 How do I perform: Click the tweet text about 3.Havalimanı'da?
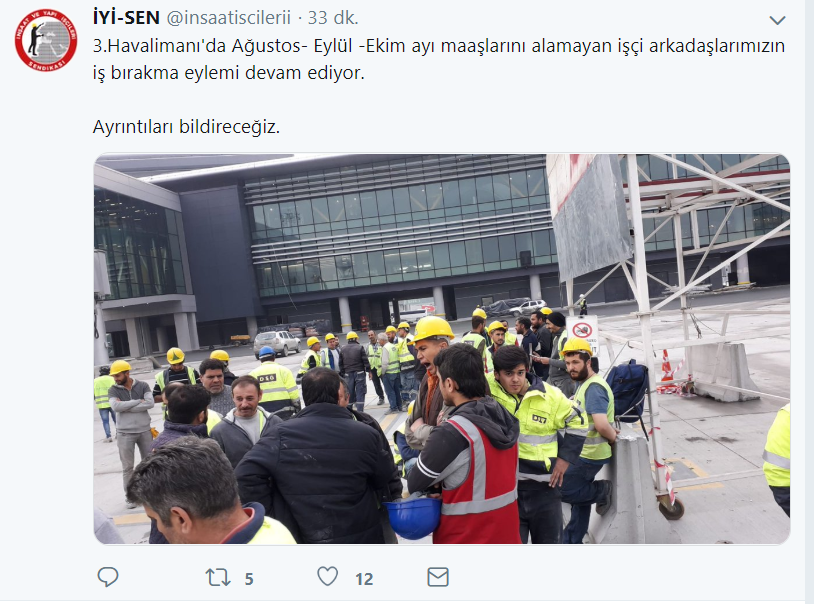pyautogui.click(x=439, y=59)
